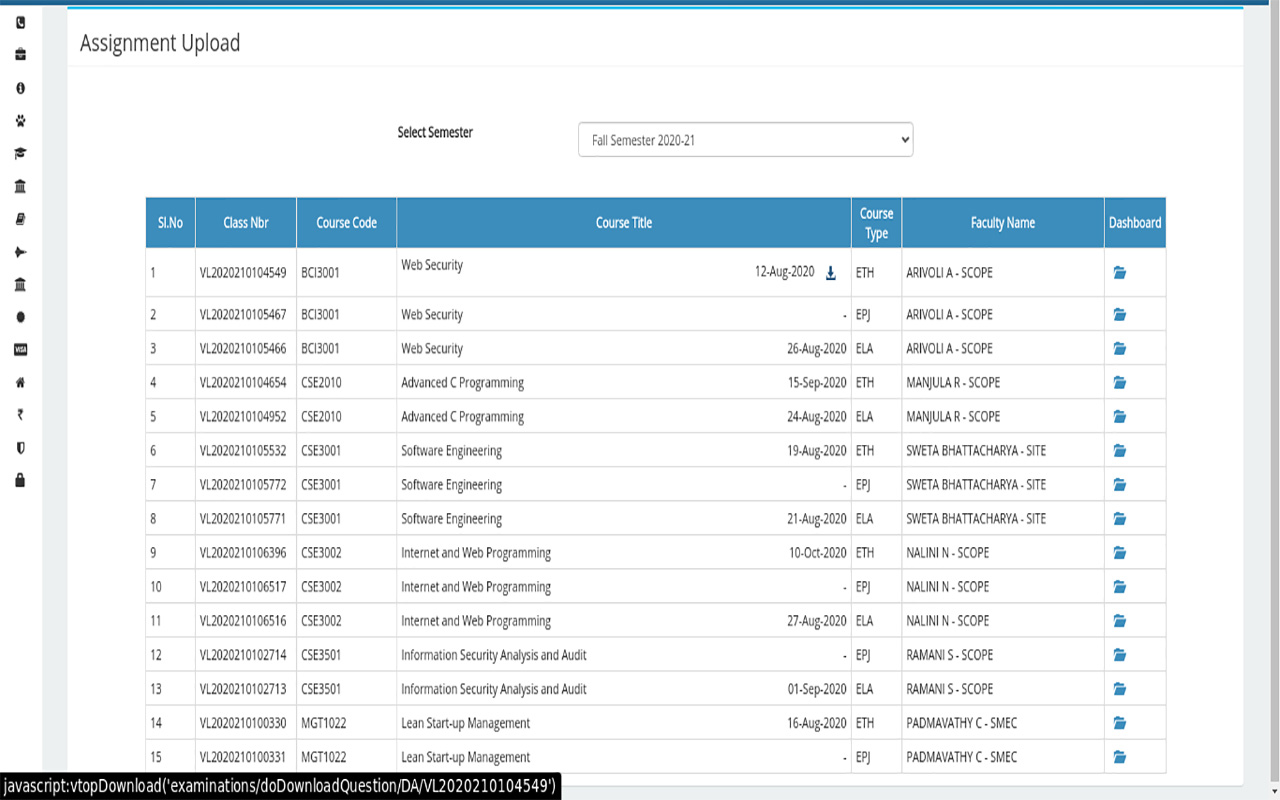Click Internet and Web Programming in row 10
Viewport: 1280px width, 800px height.
pos(476,587)
